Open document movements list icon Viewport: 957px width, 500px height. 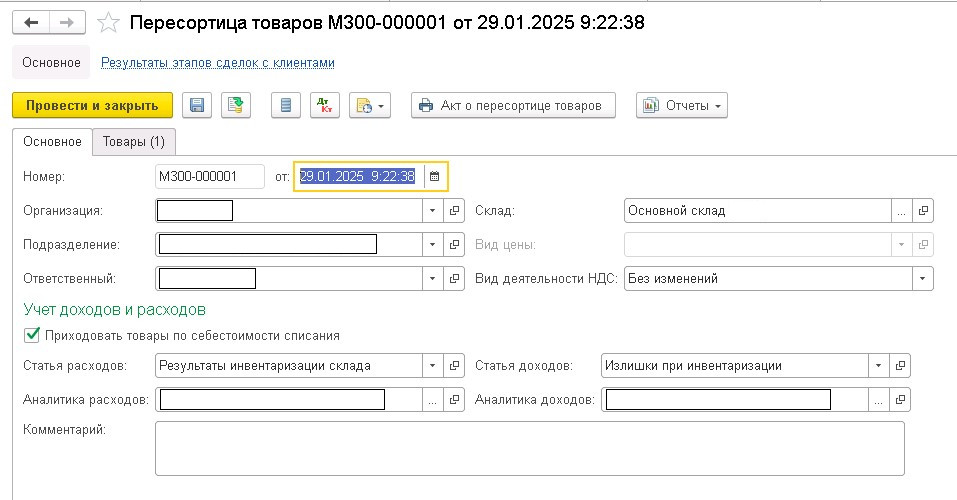[286, 106]
